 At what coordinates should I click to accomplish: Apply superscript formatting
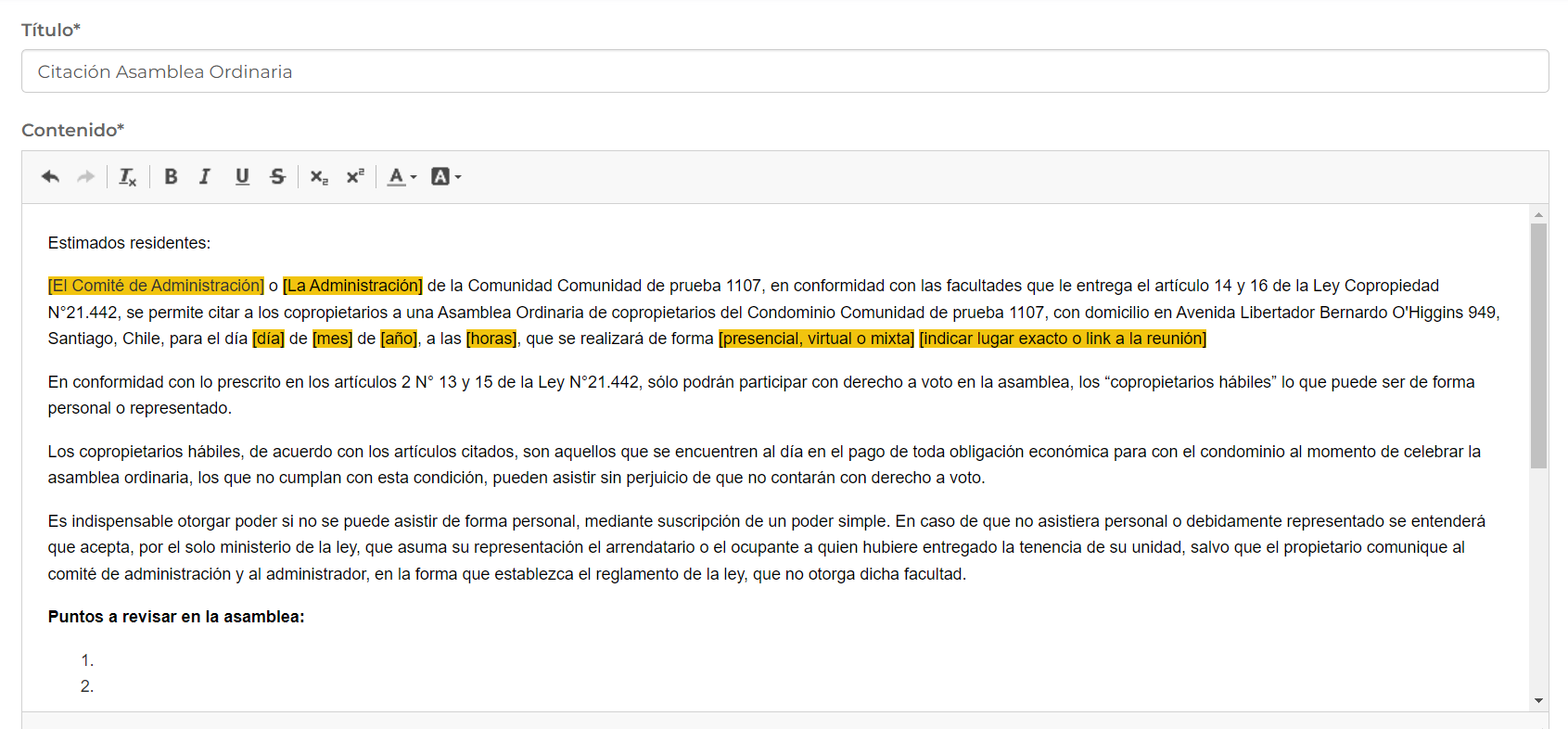(x=355, y=176)
